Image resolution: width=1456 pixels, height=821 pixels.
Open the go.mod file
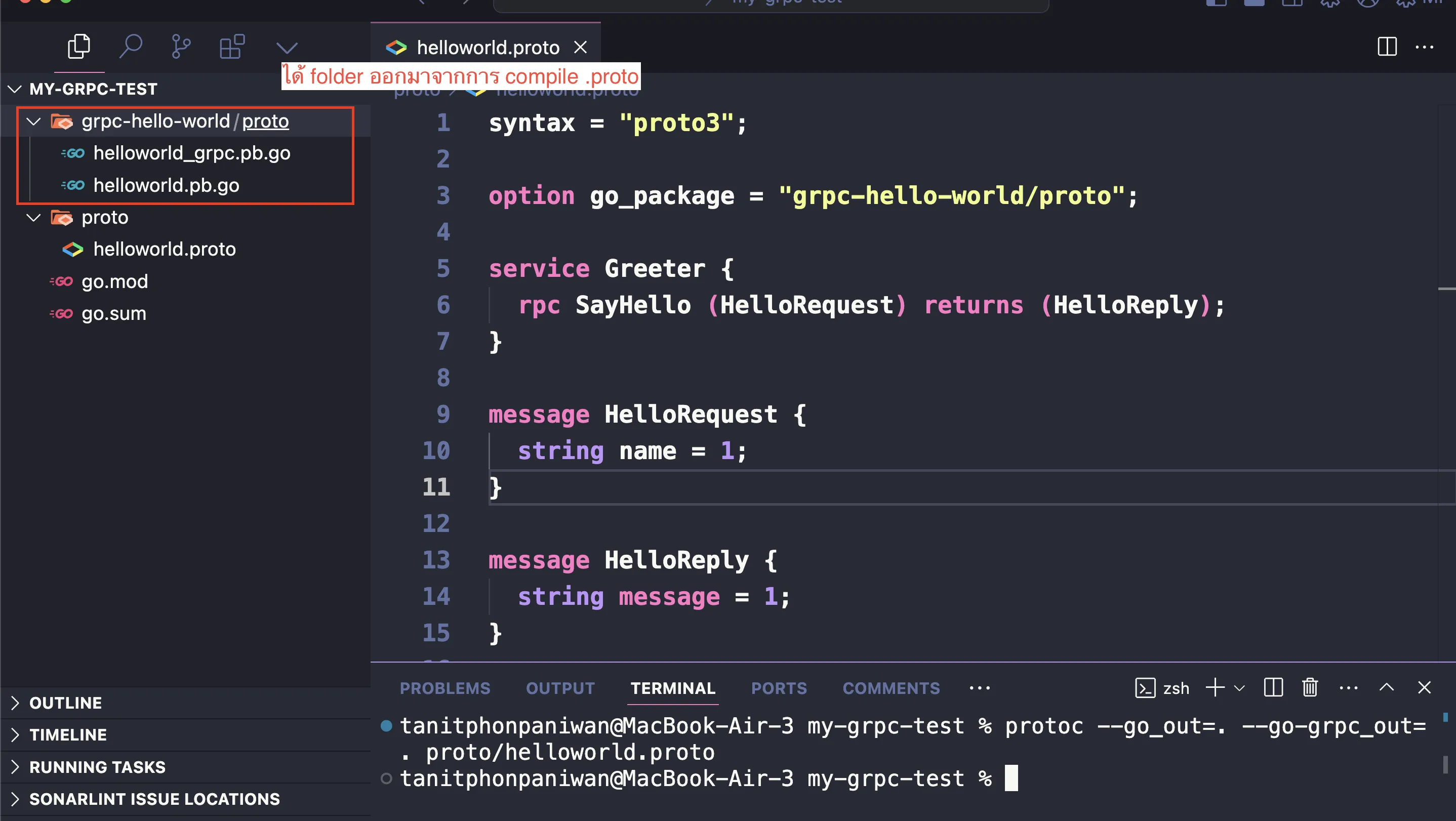point(114,281)
